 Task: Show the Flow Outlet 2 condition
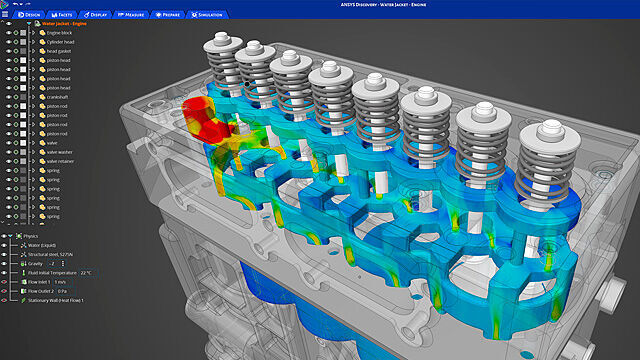coord(4,291)
